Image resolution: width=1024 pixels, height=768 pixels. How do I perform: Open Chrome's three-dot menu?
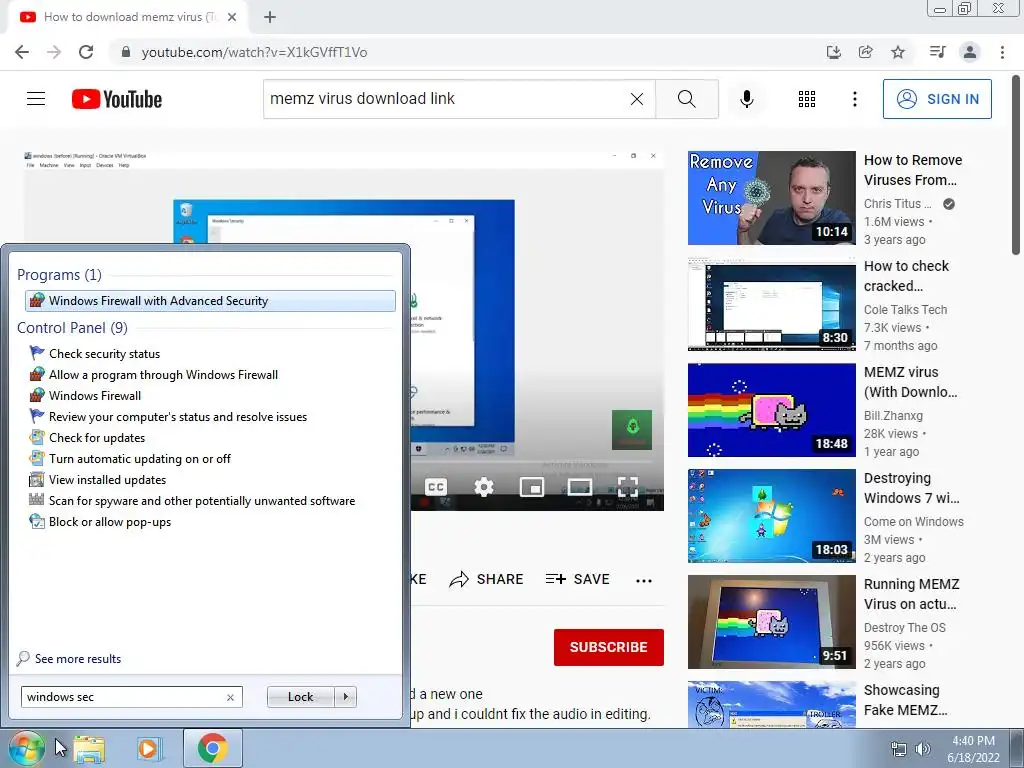click(1002, 52)
